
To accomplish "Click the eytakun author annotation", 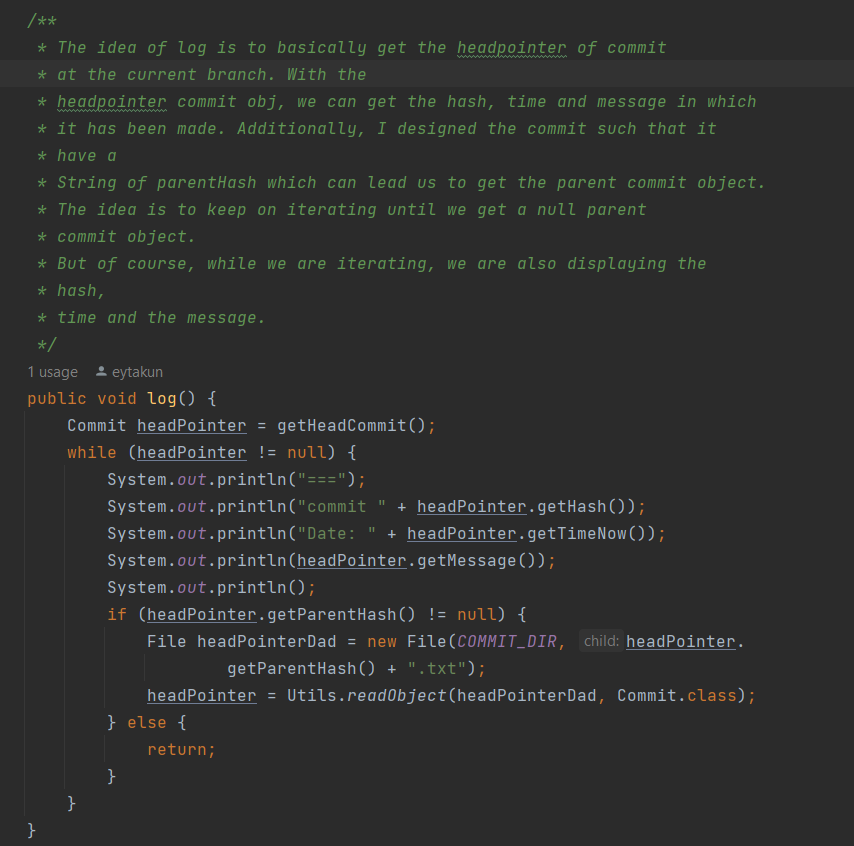I will pyautogui.click(x=137, y=372).
